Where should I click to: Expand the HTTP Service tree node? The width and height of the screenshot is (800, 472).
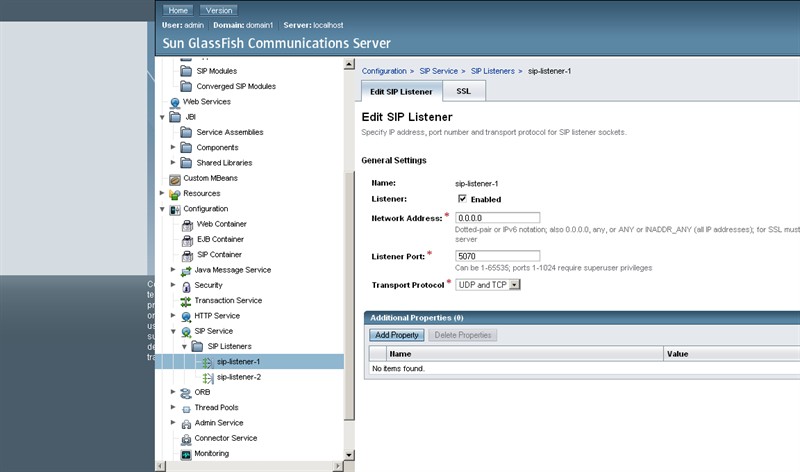[173, 315]
